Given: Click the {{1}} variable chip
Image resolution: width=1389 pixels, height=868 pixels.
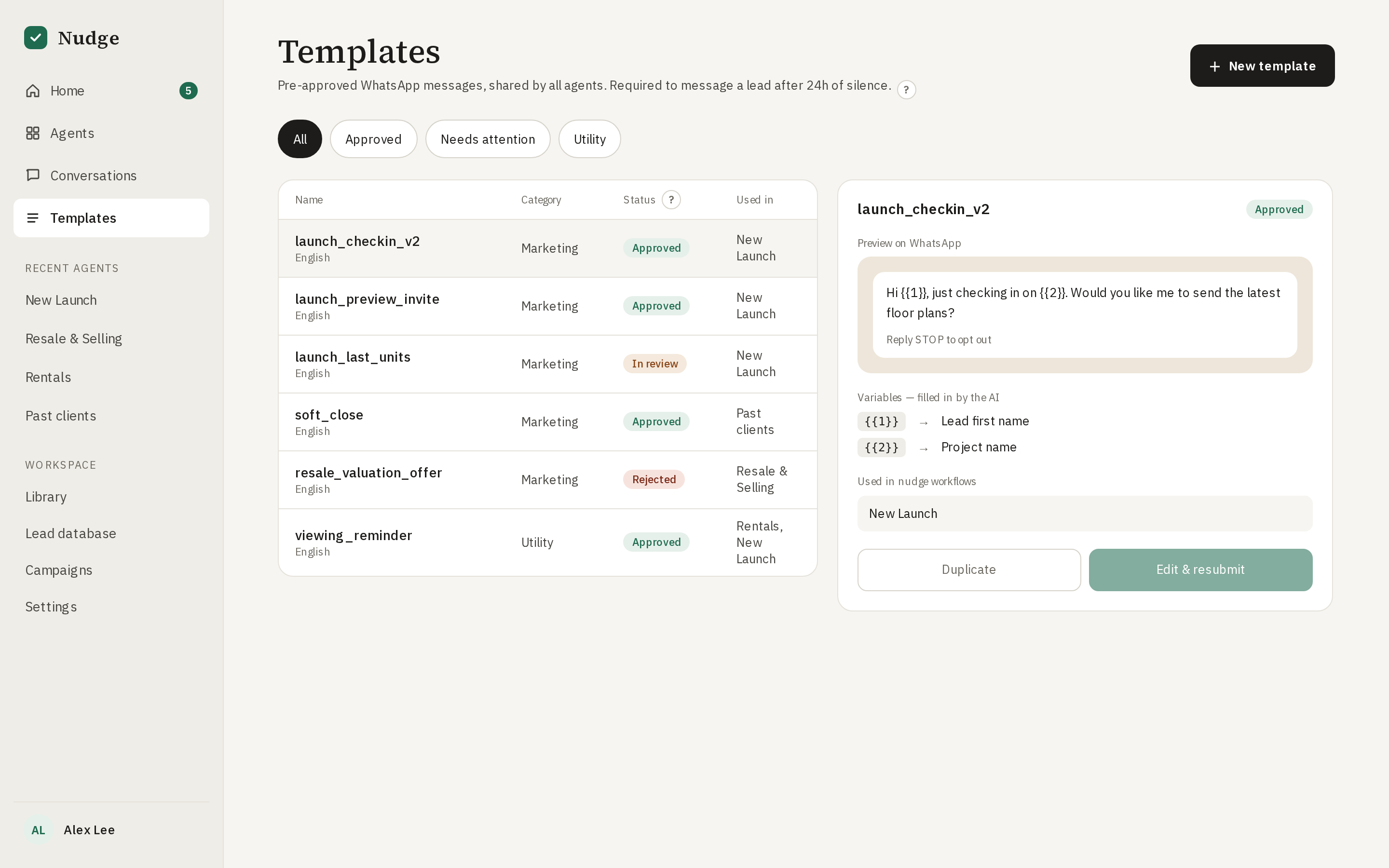Looking at the screenshot, I should tap(882, 421).
